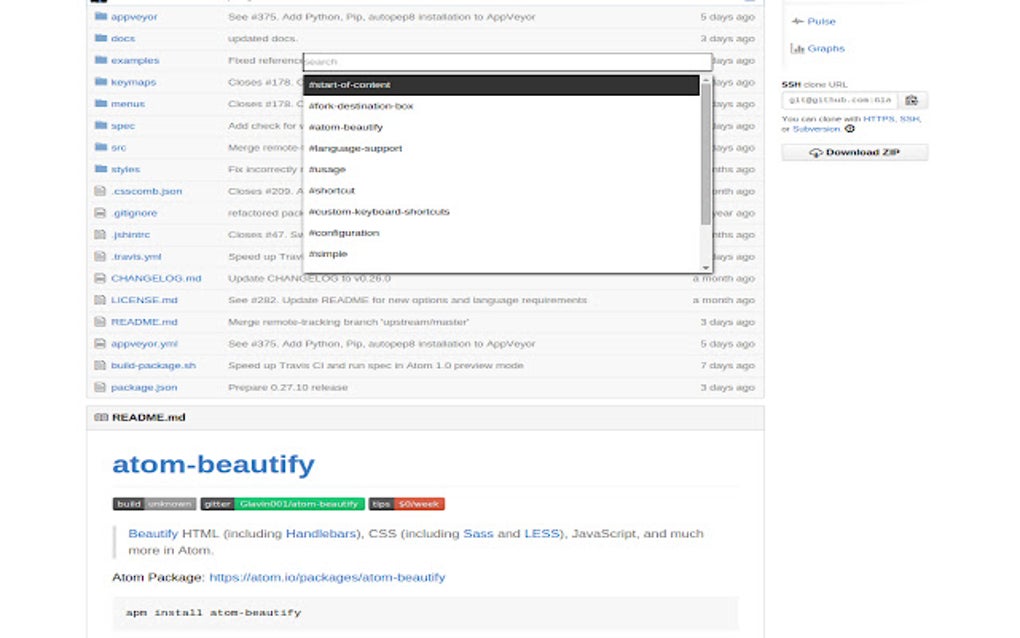Open the package.json file link
1020x638 pixels.
click(x=144, y=388)
